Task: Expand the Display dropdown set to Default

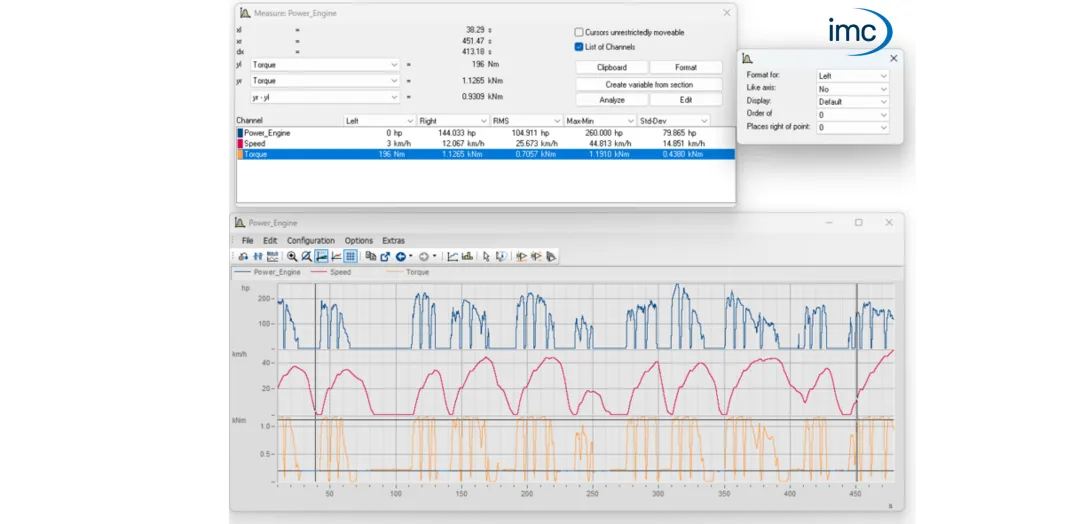Action: (x=852, y=102)
